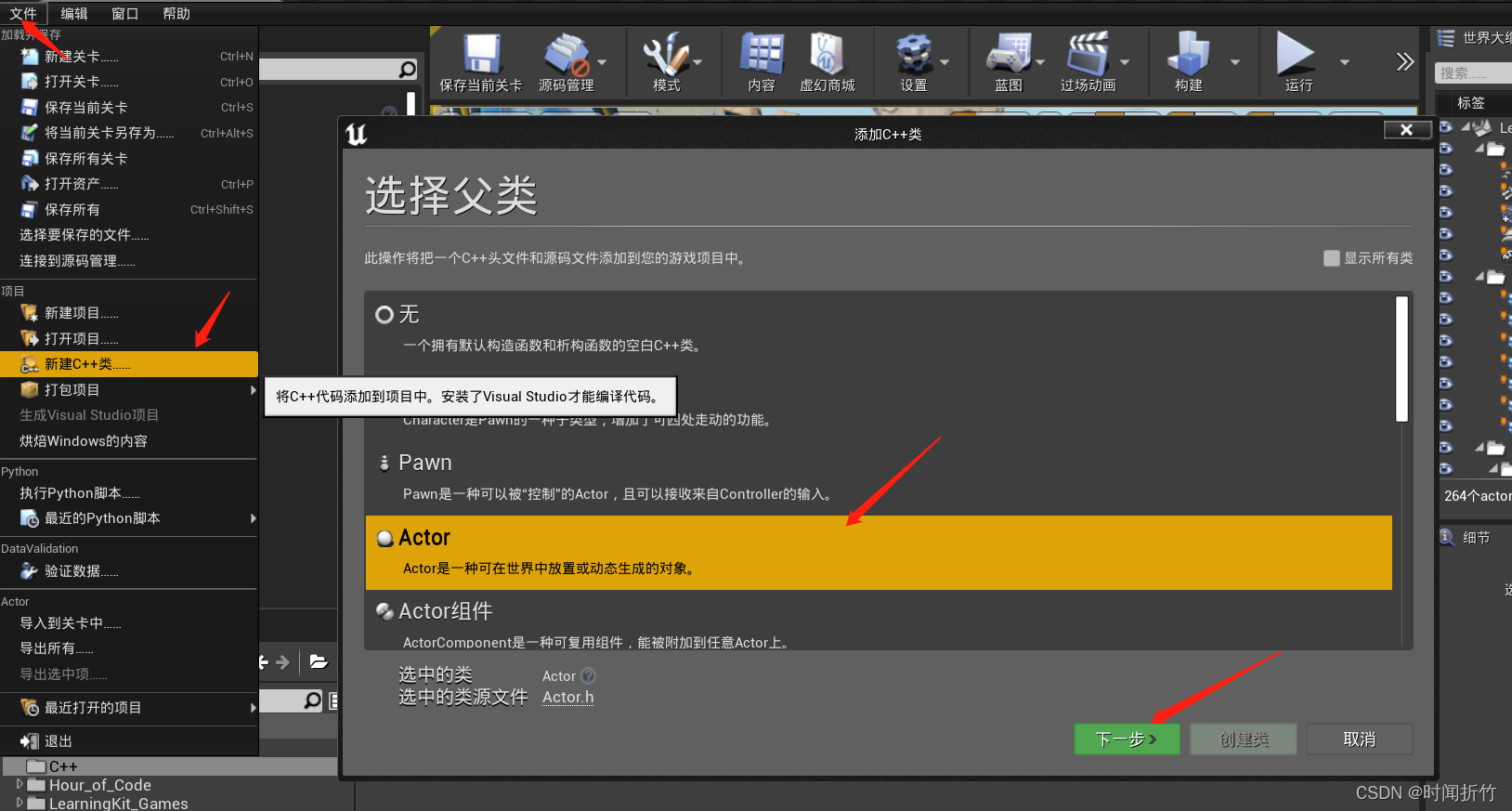Click the world outliner 搜索 field
Viewport: 1512px width, 811px height.
coord(1476,73)
